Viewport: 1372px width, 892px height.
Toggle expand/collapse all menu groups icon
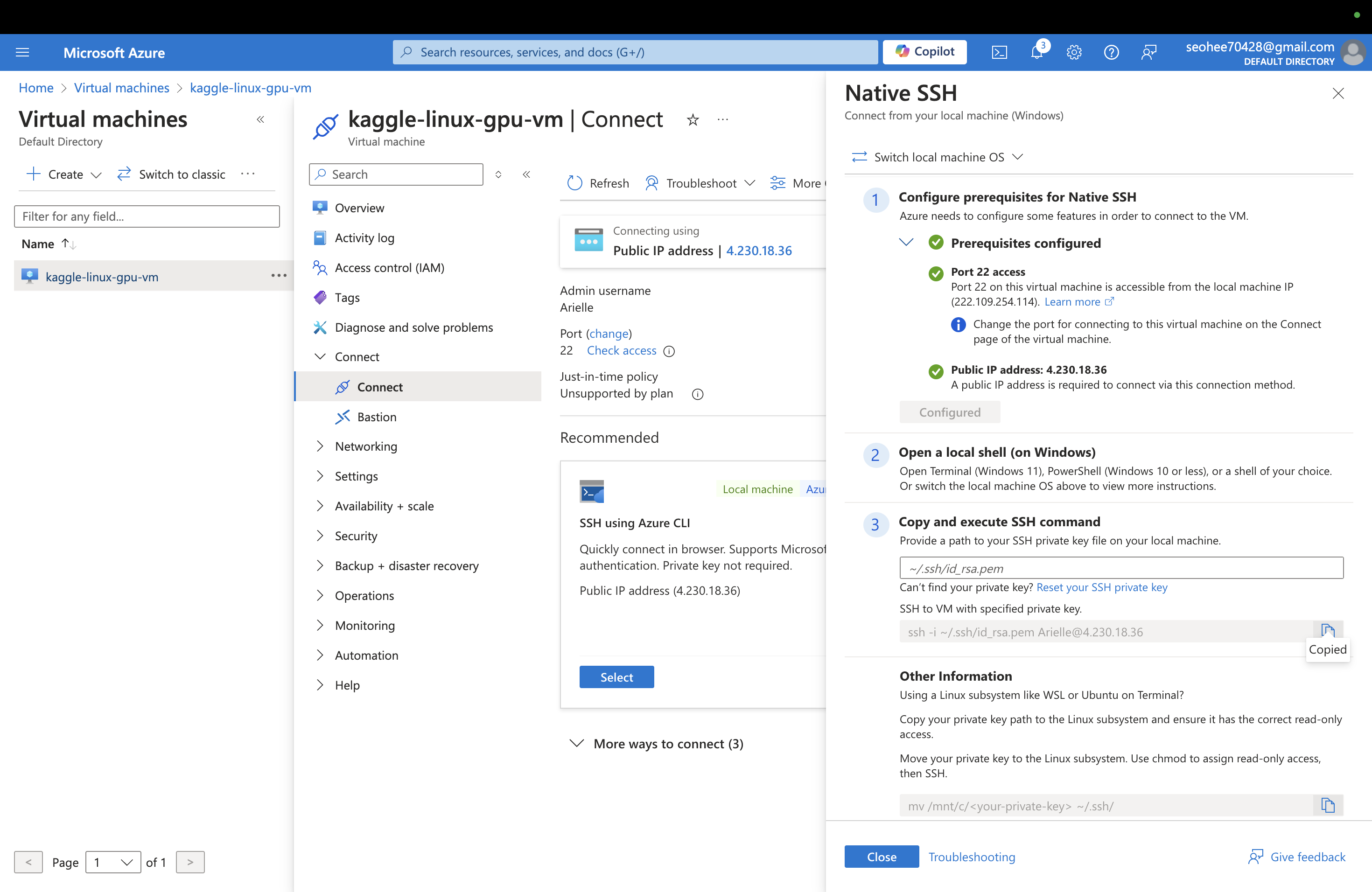coord(498,174)
